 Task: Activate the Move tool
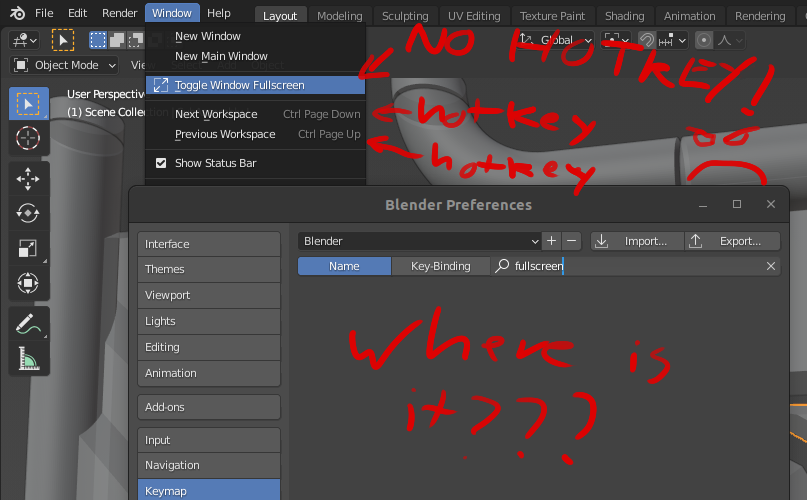click(28, 179)
